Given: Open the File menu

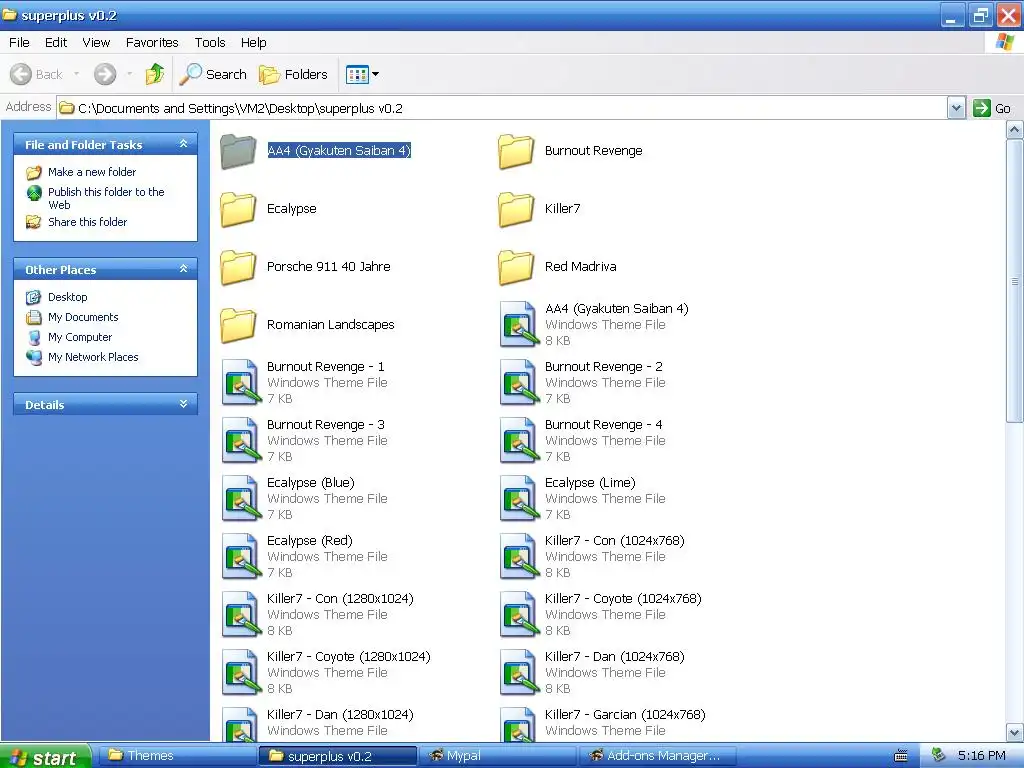Looking at the screenshot, I should click(19, 42).
